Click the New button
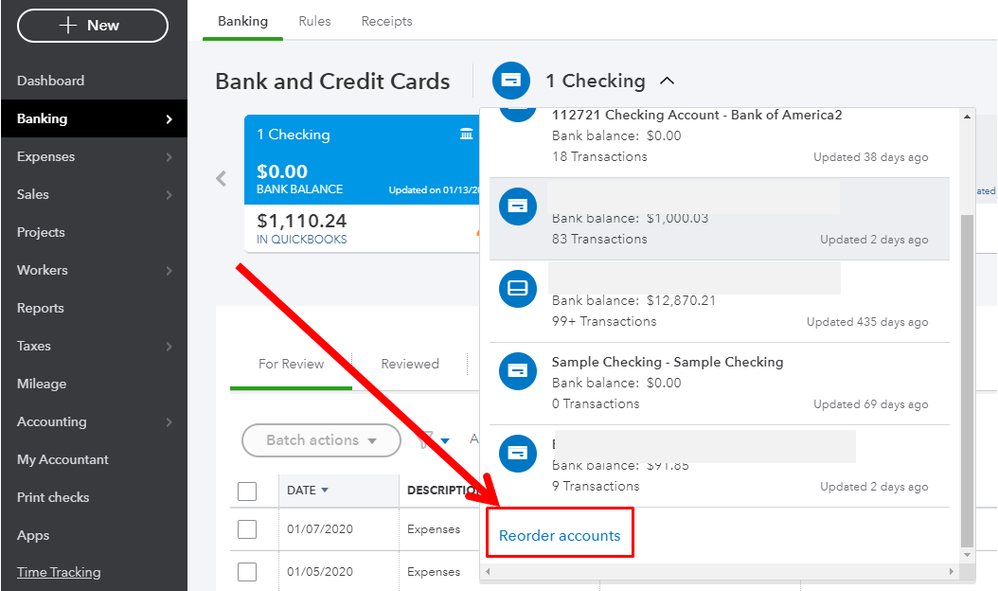Screen dimensions: 998x591 pyautogui.click(x=93, y=25)
